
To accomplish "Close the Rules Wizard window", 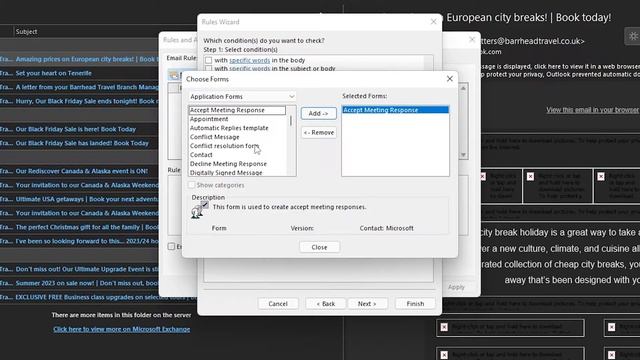I will click(x=433, y=22).
